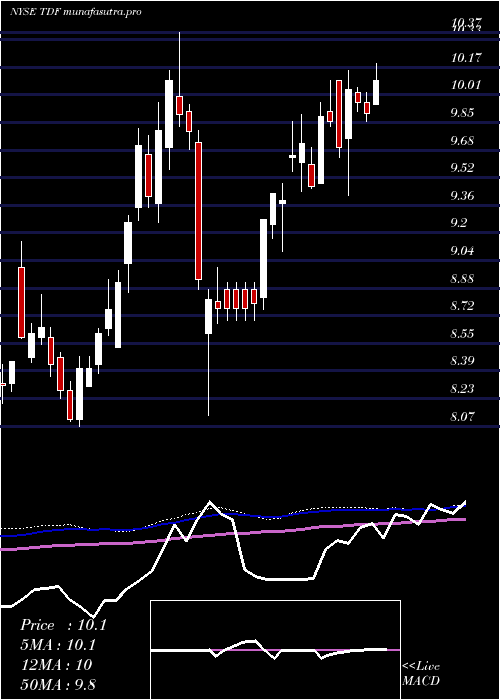Select the 10.17 price axis label

coord(466,58)
